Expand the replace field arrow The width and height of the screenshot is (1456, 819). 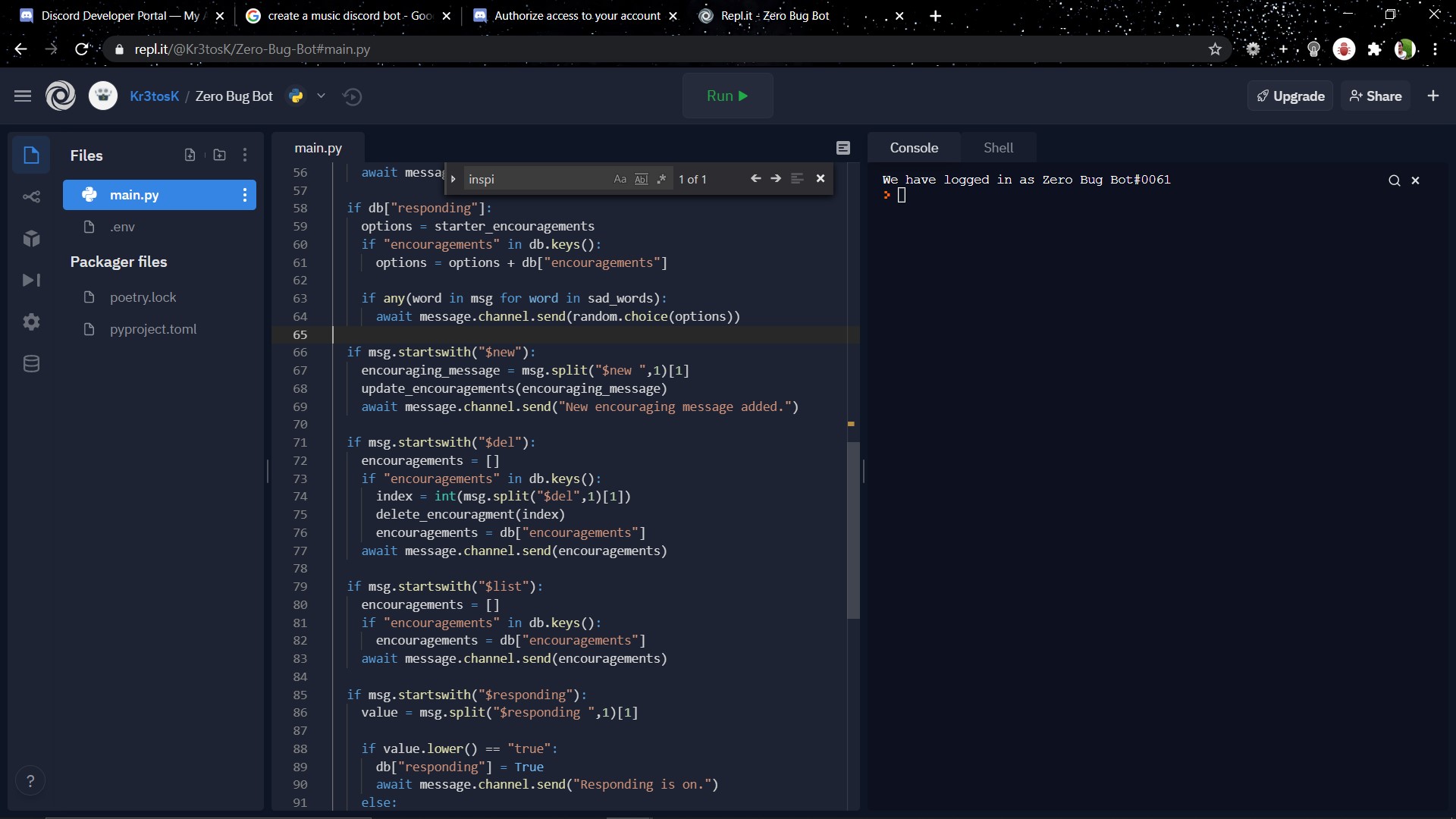tap(453, 179)
